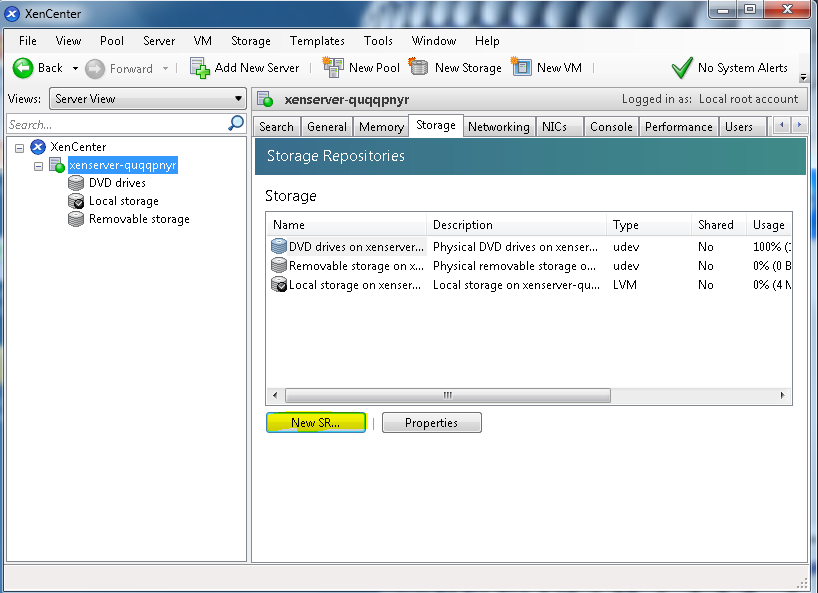The height and width of the screenshot is (593, 818).
Task: Open the Server View views dropdown
Action: click(x=148, y=99)
